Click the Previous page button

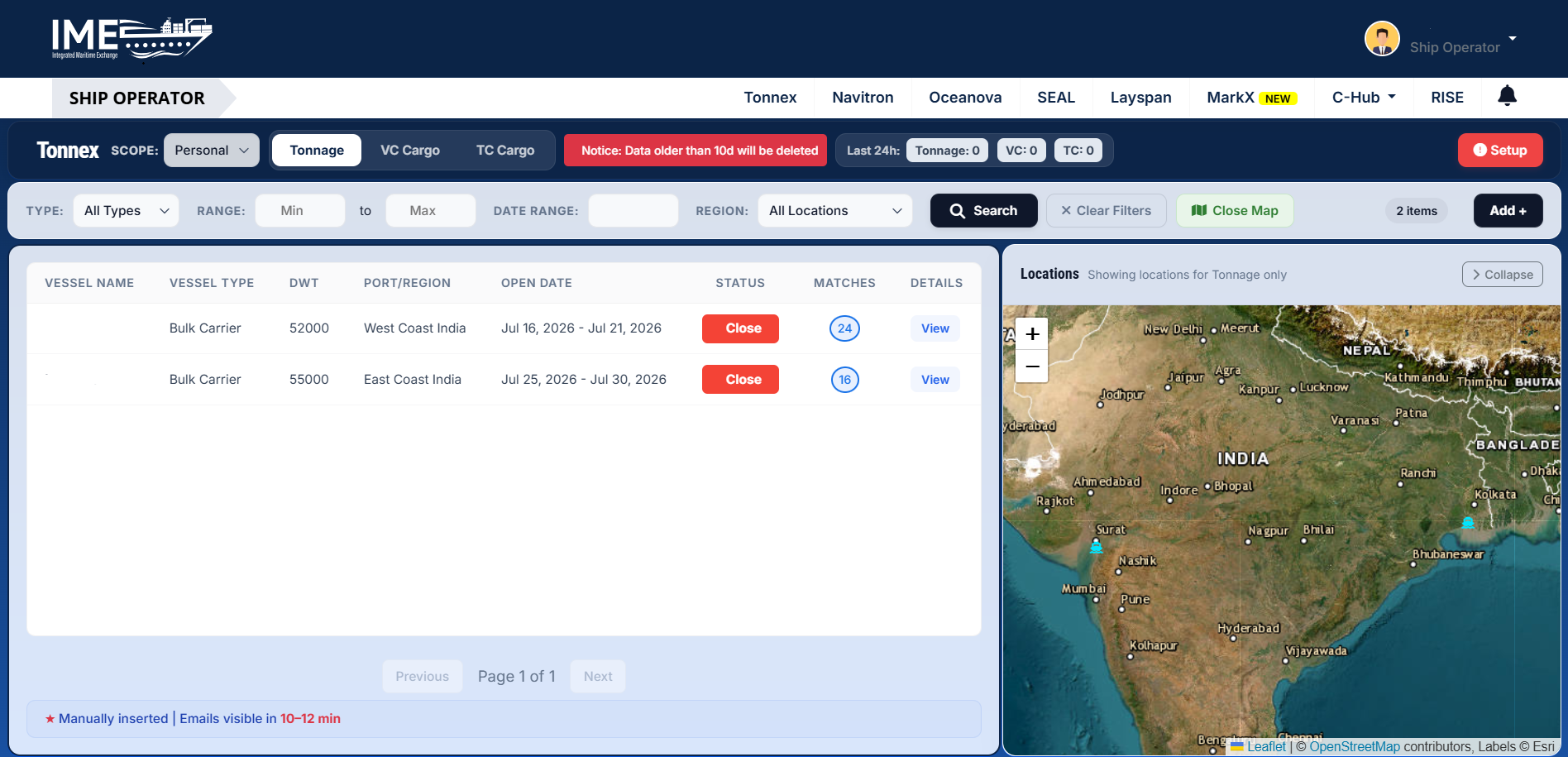pyautogui.click(x=422, y=677)
